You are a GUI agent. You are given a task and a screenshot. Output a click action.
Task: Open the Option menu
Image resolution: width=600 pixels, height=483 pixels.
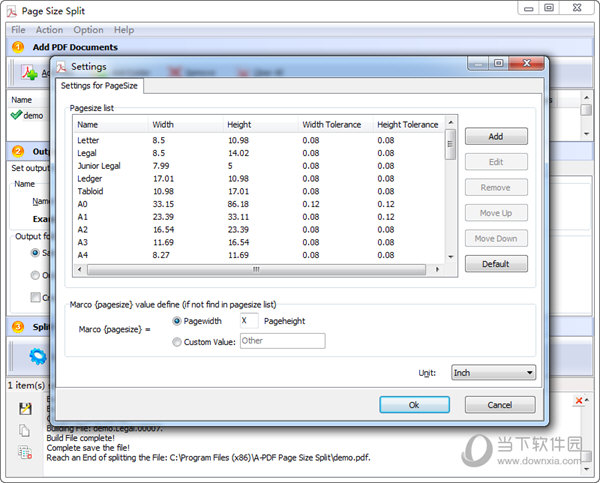pos(88,30)
